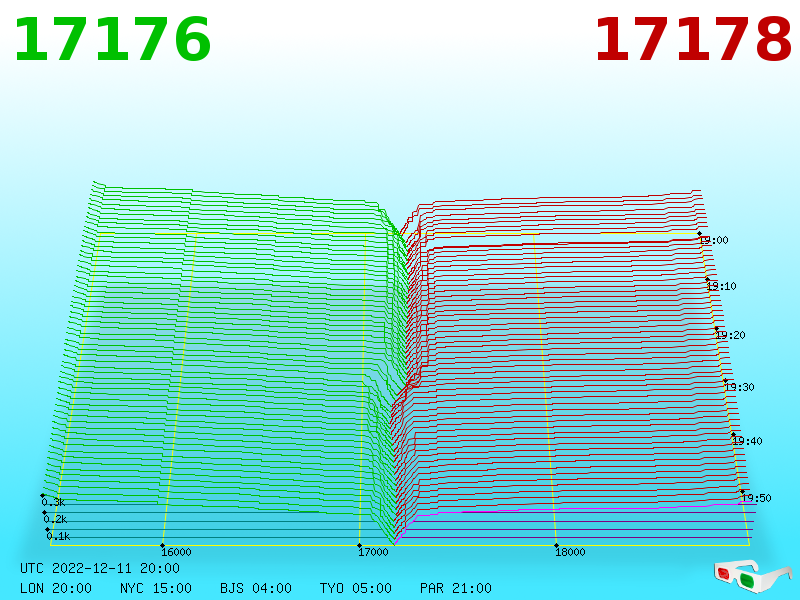Click the PAR 21:00 time
Viewport: 800px width, 600px height.
point(456,588)
